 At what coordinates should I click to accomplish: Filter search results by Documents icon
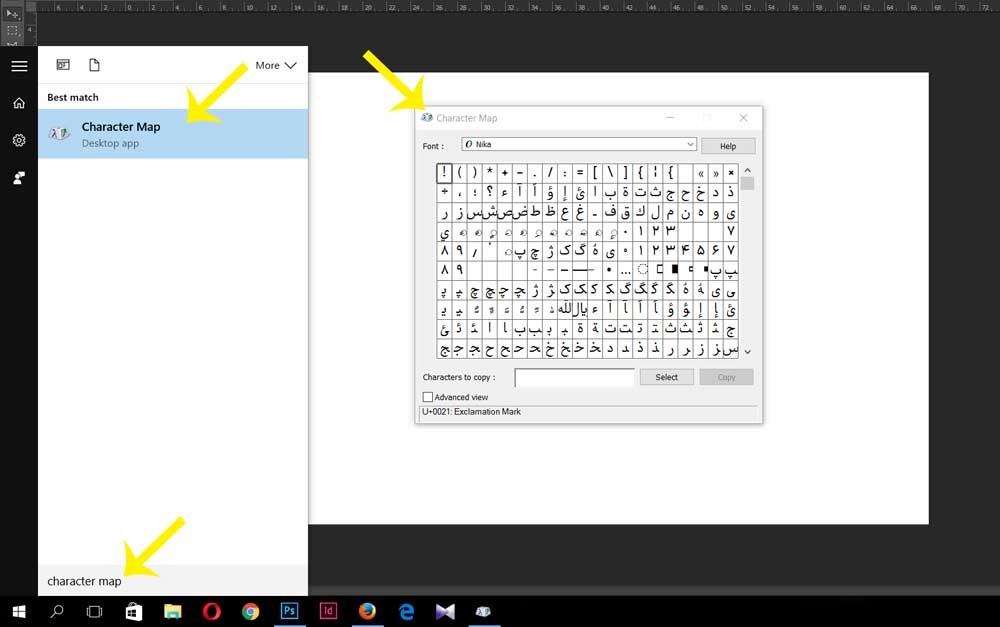click(x=94, y=65)
